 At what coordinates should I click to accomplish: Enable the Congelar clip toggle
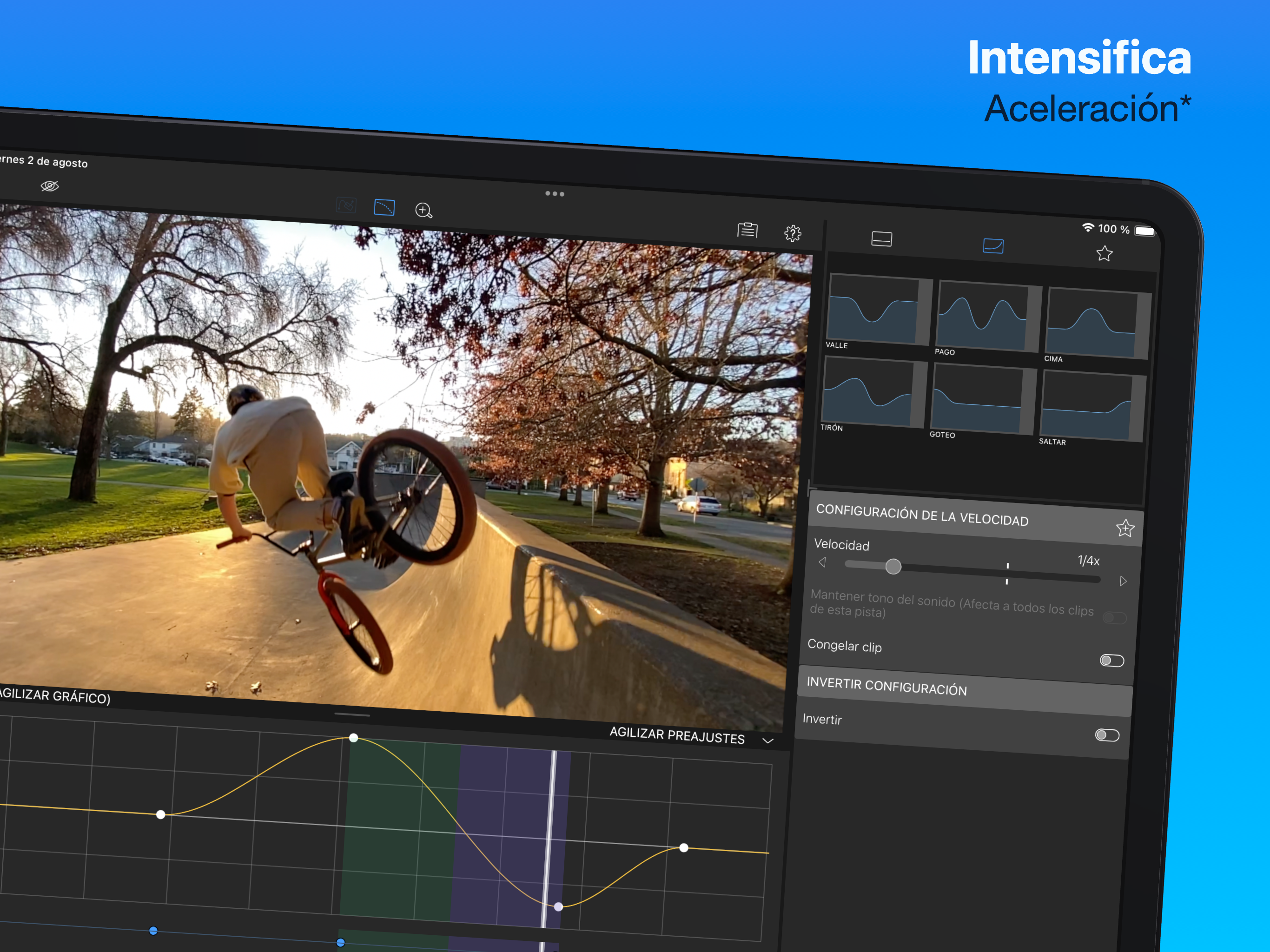coord(1111,661)
